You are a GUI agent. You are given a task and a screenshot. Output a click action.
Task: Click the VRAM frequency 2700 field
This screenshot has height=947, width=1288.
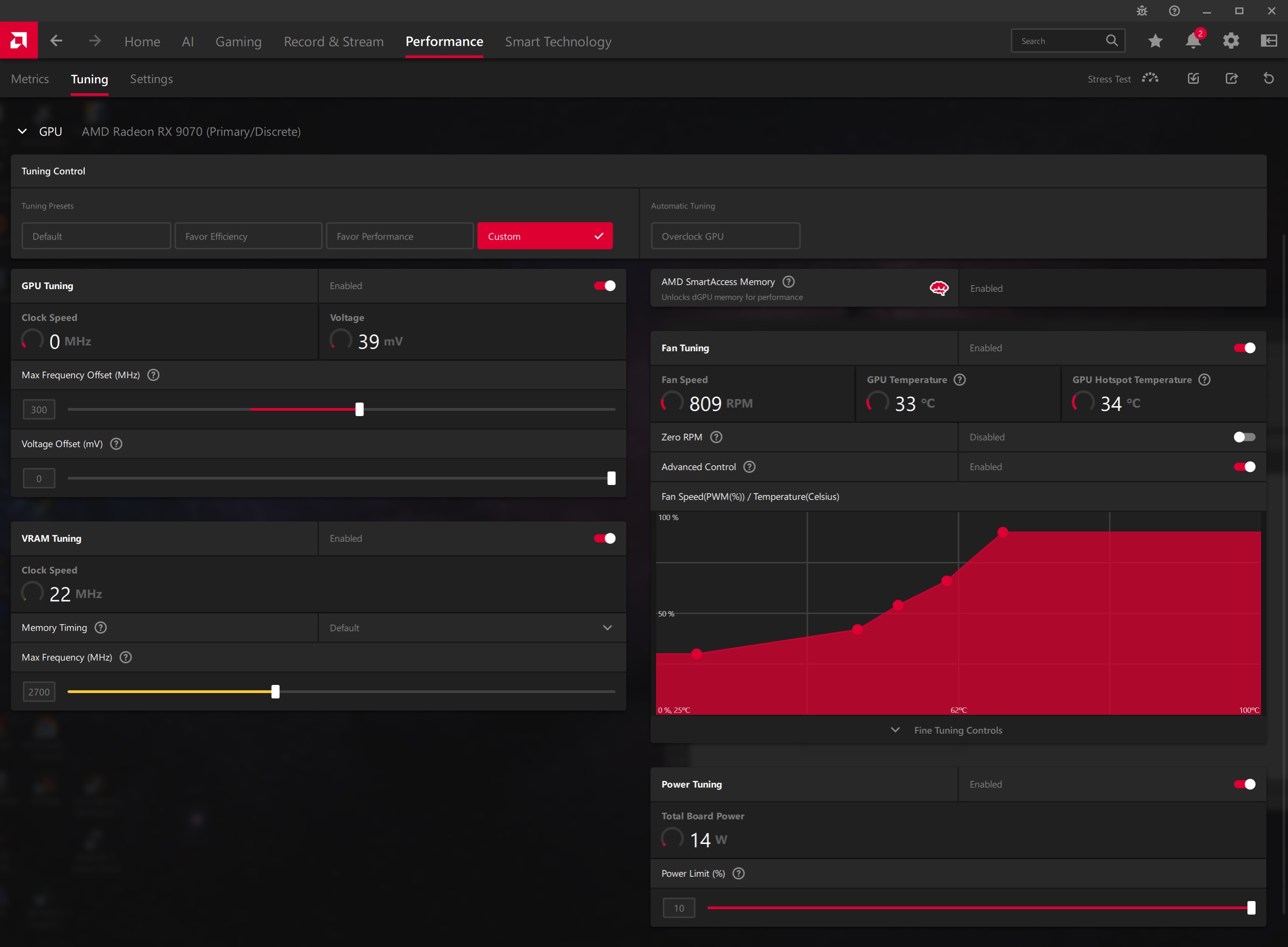[x=39, y=692]
